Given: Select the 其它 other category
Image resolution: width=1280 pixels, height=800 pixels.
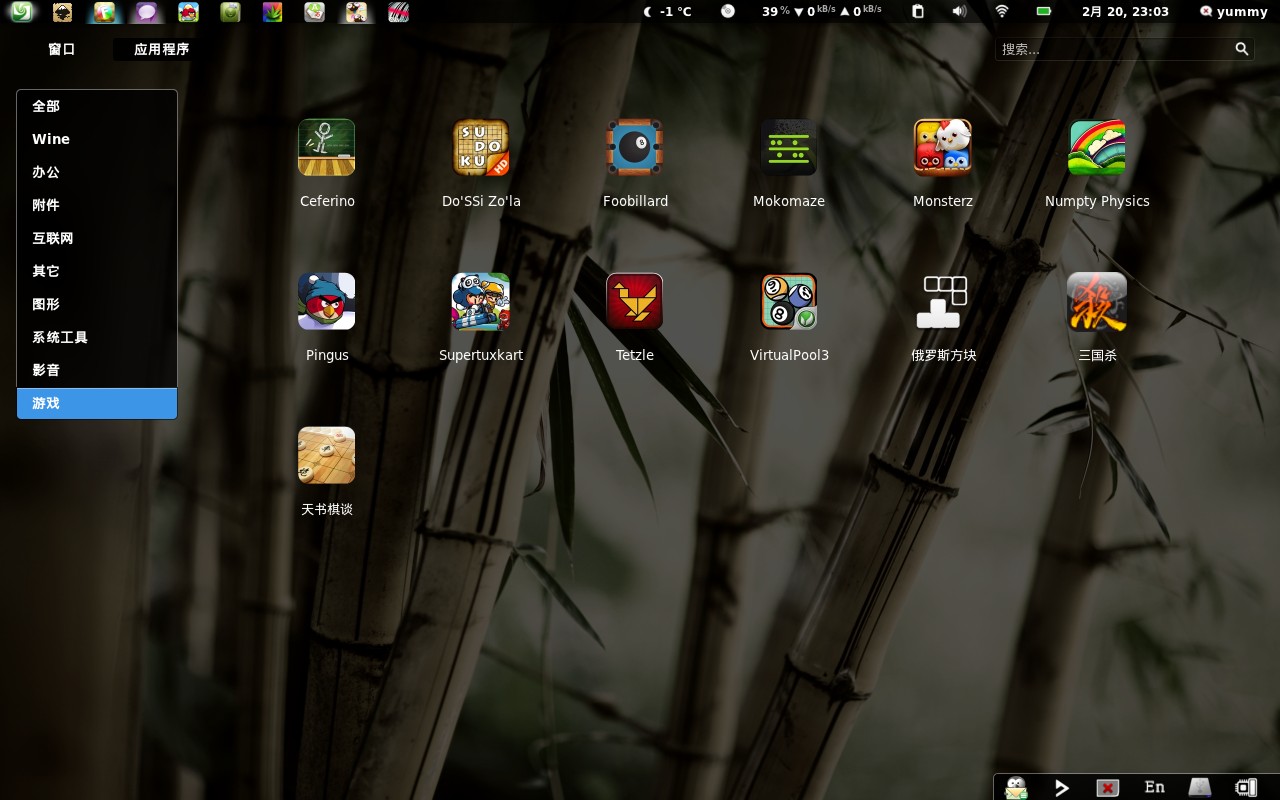Looking at the screenshot, I should 97,271.
